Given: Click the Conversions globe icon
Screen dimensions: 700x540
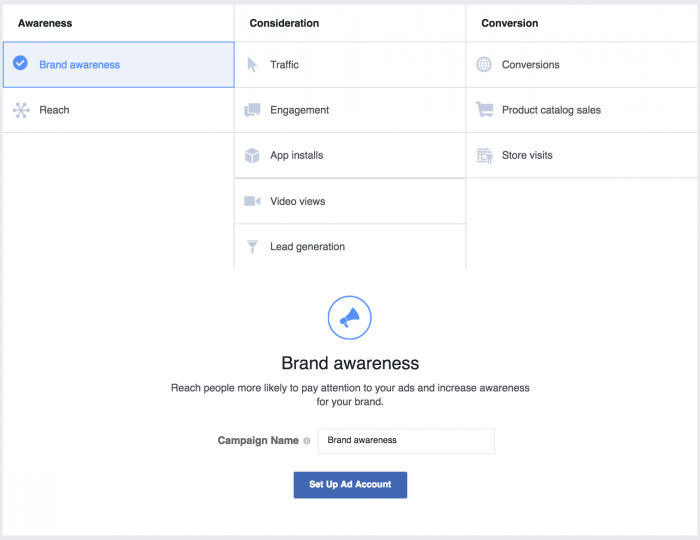Looking at the screenshot, I should tap(484, 65).
